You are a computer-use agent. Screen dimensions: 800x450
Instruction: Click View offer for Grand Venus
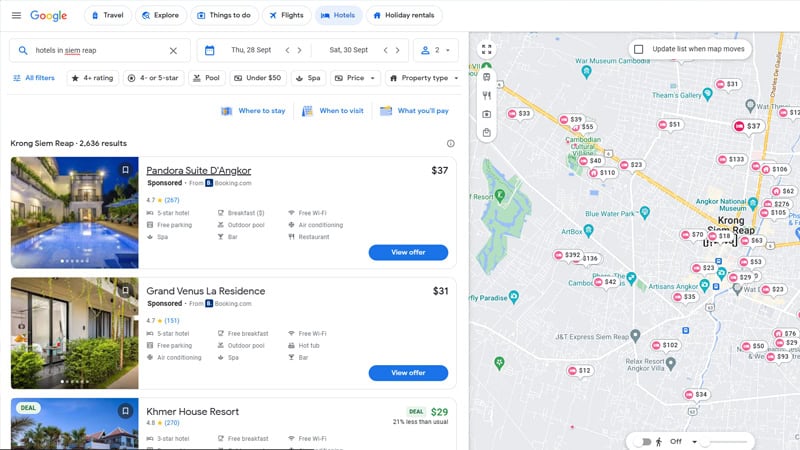point(408,372)
